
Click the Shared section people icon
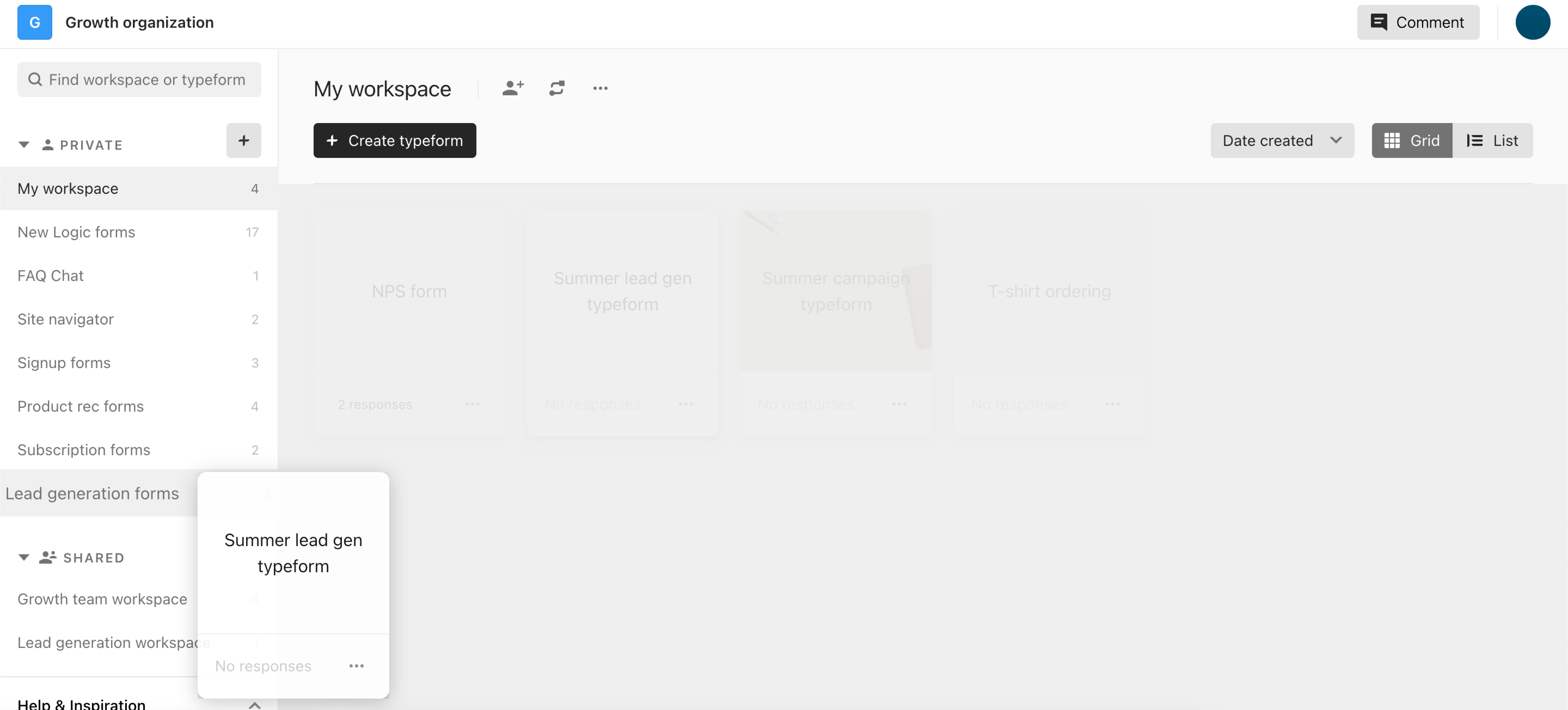coord(48,557)
